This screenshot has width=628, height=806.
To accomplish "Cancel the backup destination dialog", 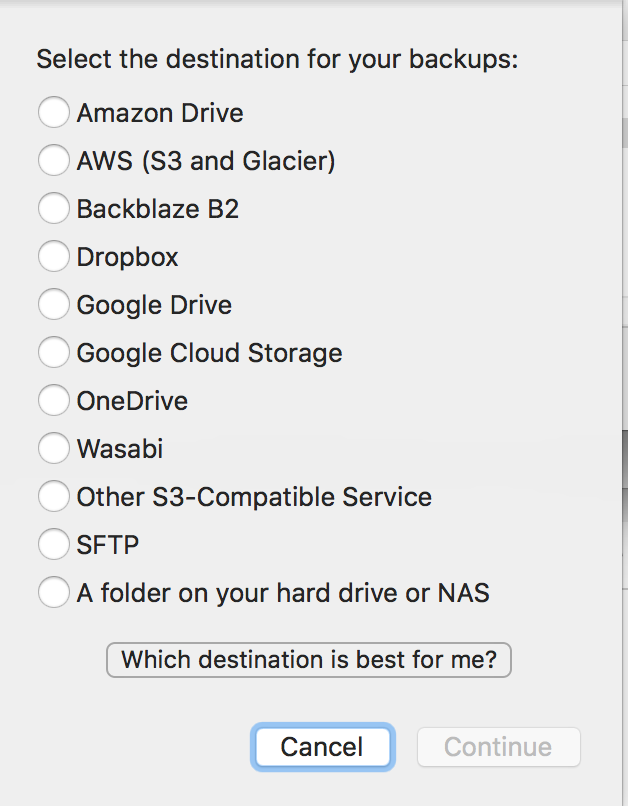I will coord(322,747).
